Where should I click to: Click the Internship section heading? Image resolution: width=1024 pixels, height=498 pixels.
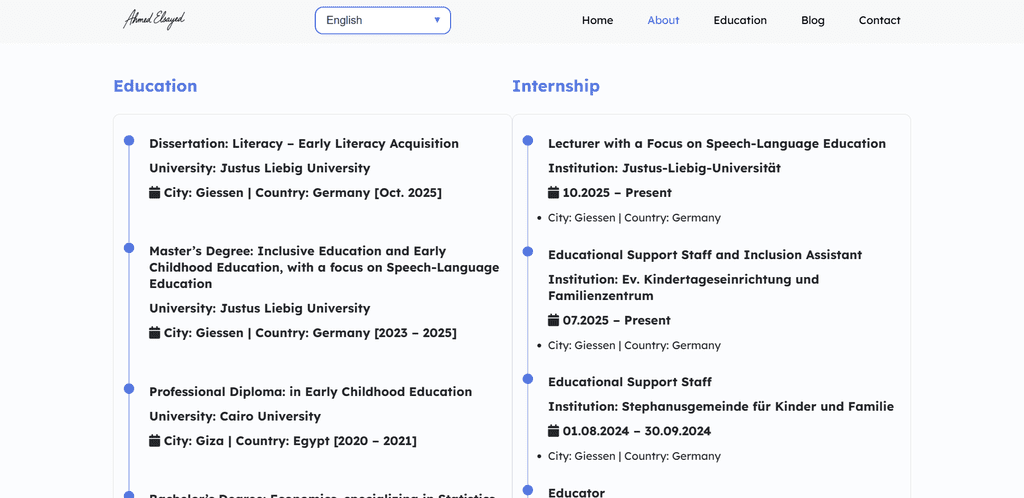556,86
